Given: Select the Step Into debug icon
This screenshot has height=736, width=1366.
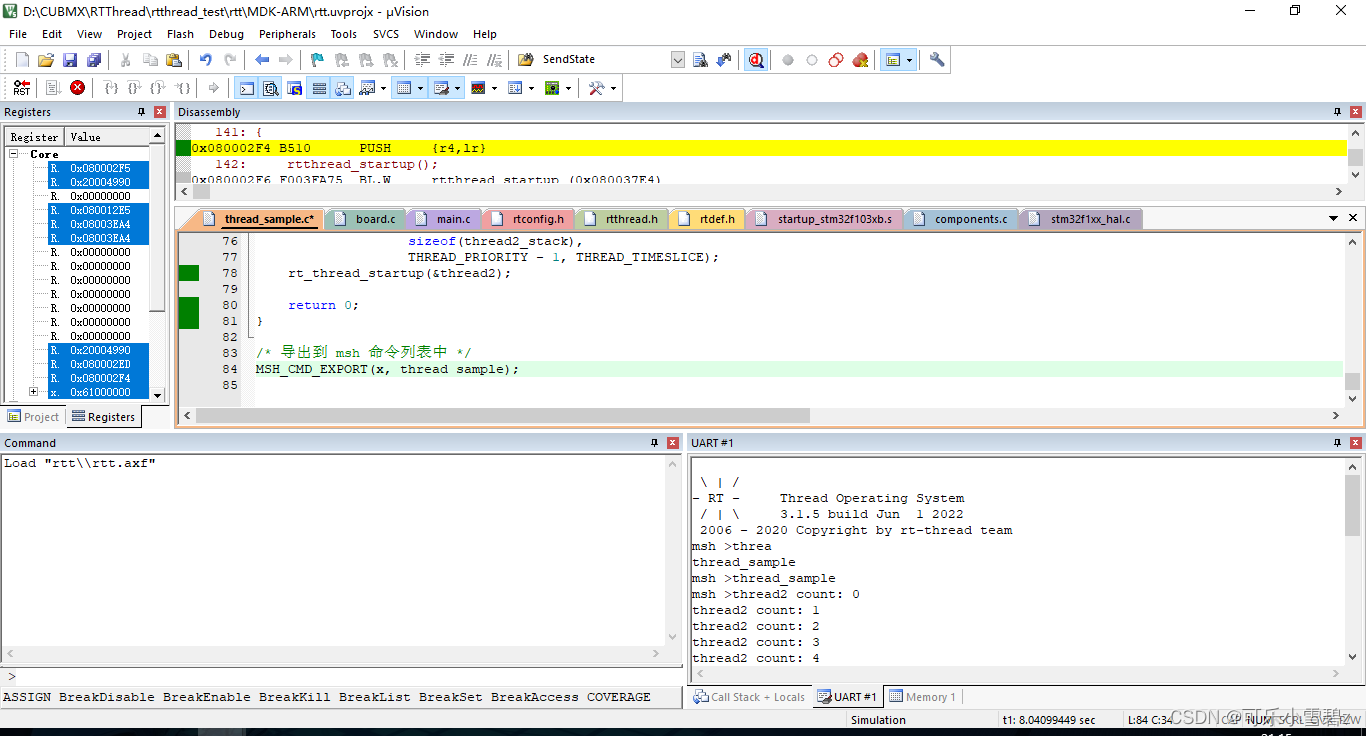Looking at the screenshot, I should [111, 87].
